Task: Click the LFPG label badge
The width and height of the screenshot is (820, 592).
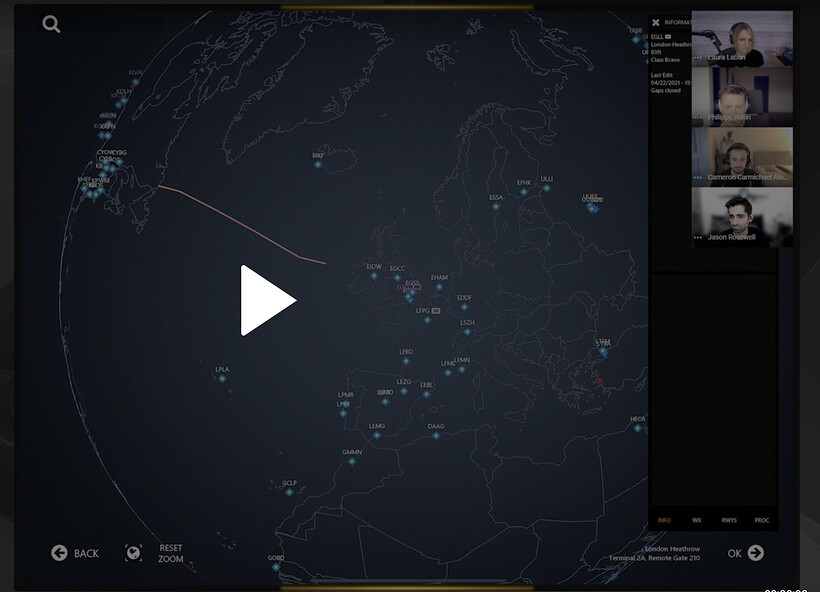Action: (436, 311)
